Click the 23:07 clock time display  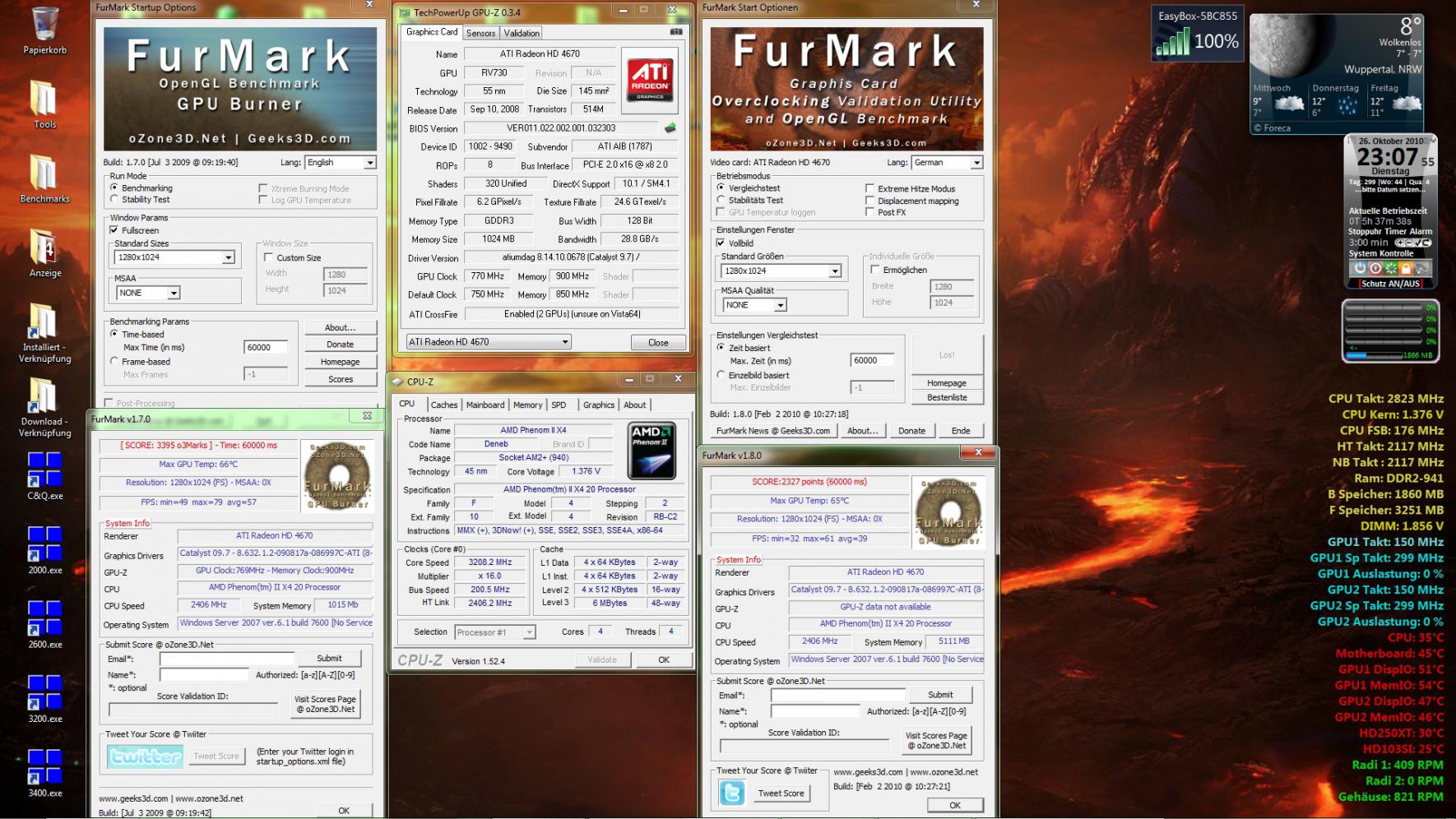[x=1388, y=156]
